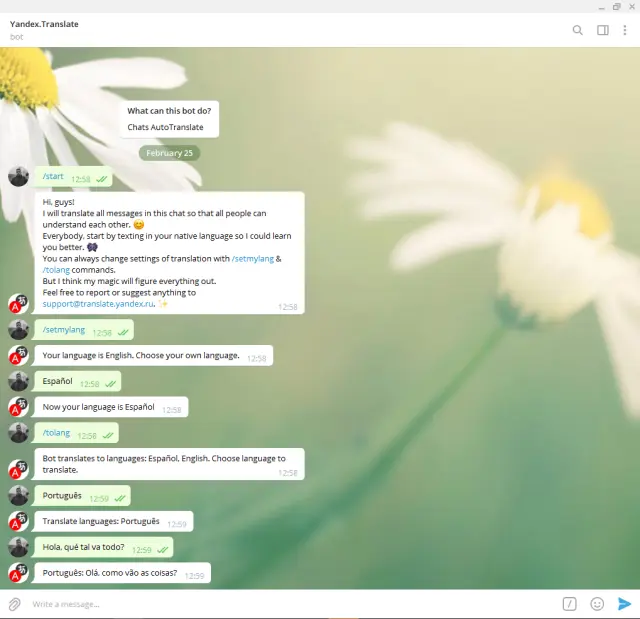Screen dimensions: 640x619
Task: Open the three-dot chat options menu
Action: click(x=626, y=30)
